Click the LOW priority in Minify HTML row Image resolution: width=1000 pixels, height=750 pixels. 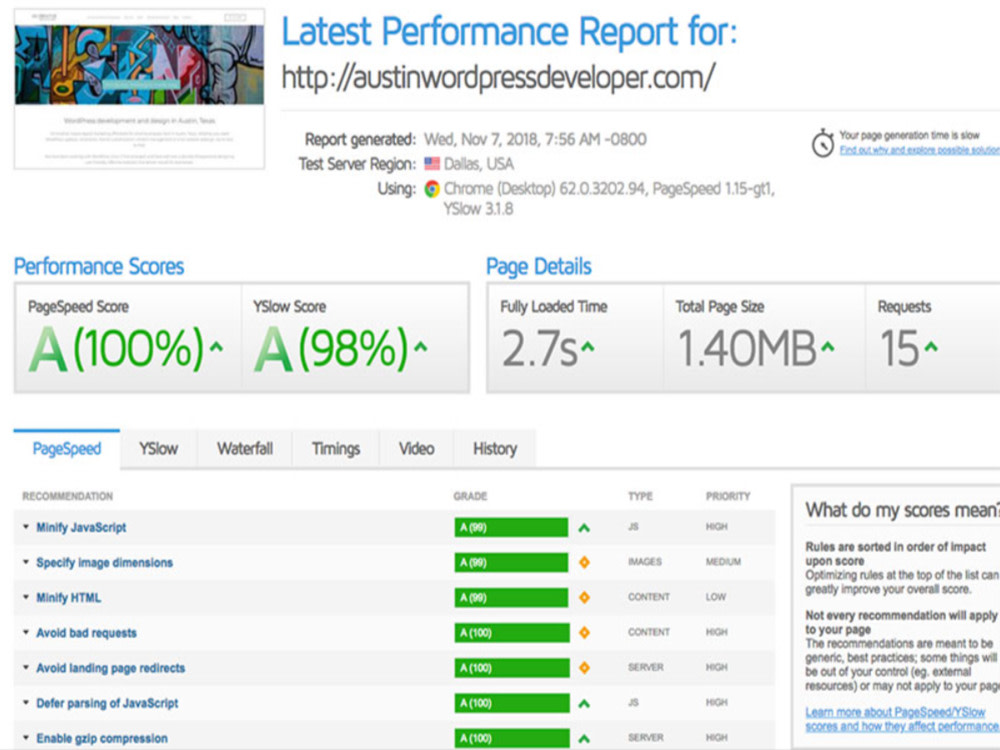(x=716, y=597)
